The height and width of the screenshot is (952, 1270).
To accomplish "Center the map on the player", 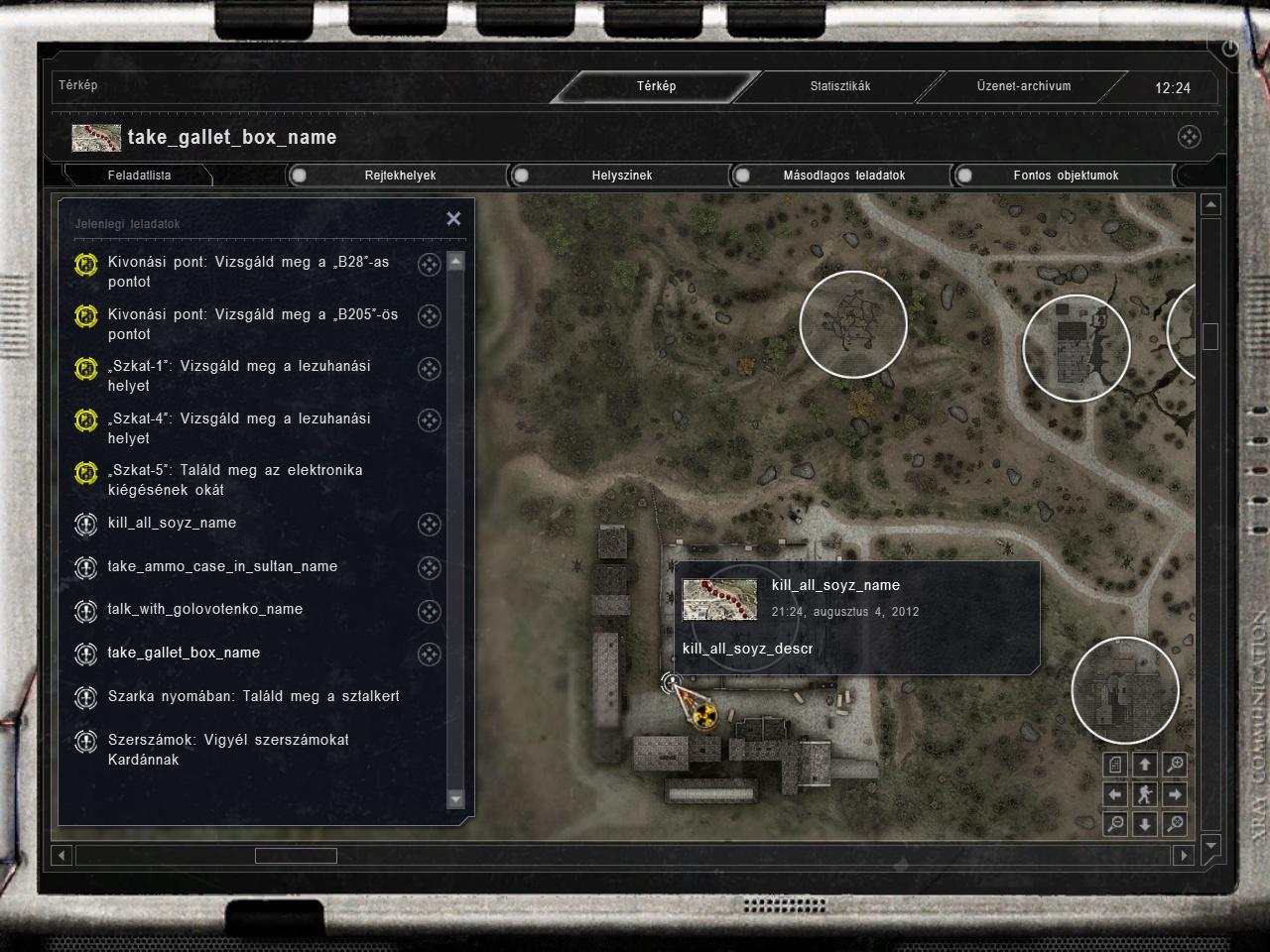I will (1145, 794).
